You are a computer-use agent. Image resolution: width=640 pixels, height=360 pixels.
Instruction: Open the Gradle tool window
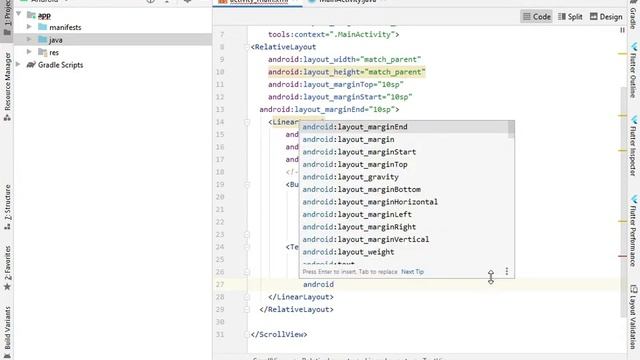(633, 15)
